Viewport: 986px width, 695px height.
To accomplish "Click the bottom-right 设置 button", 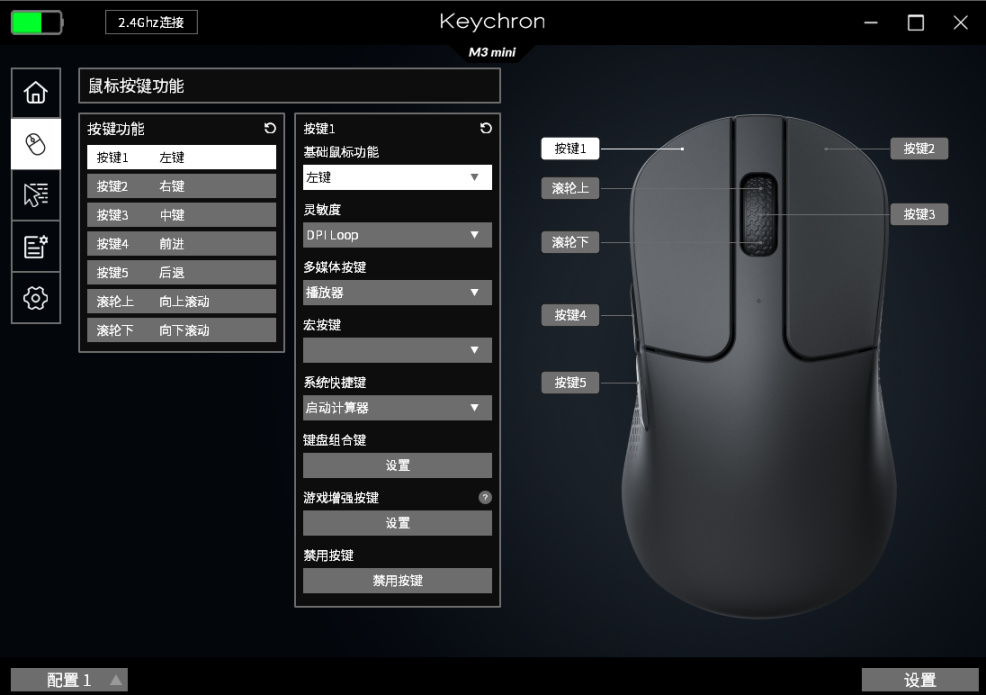I will (919, 680).
